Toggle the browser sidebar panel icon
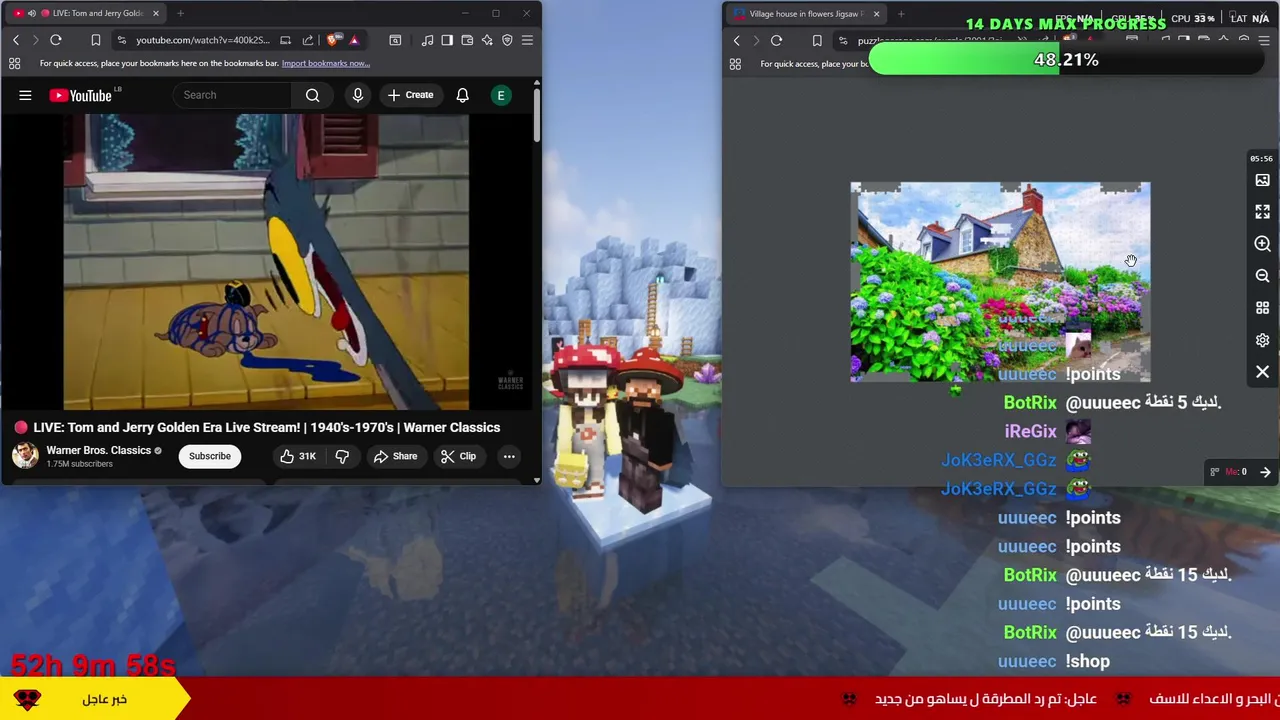This screenshot has width=1280, height=720. 447,40
